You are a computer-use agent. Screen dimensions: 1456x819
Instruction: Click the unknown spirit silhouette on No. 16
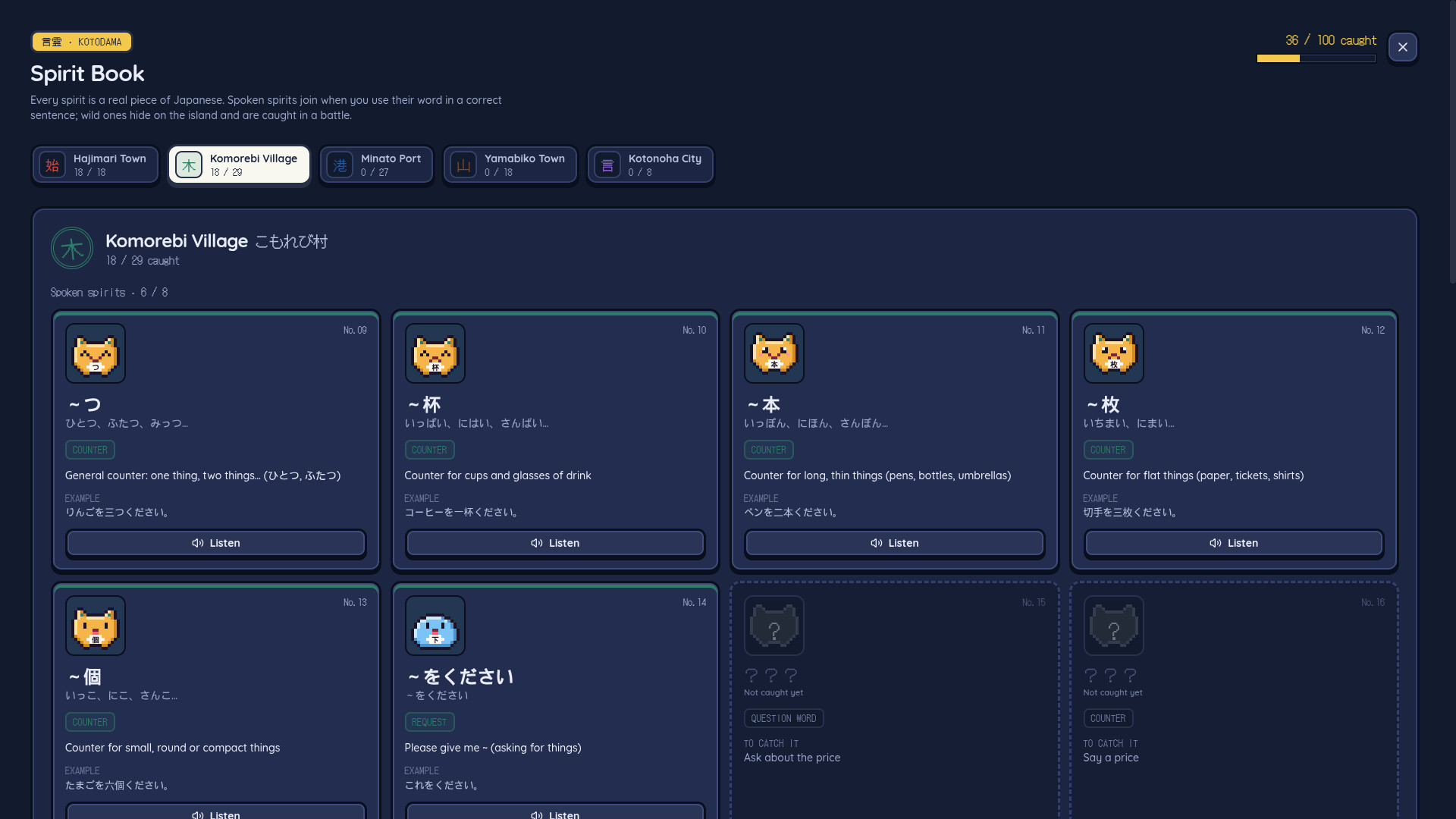coord(1114,626)
